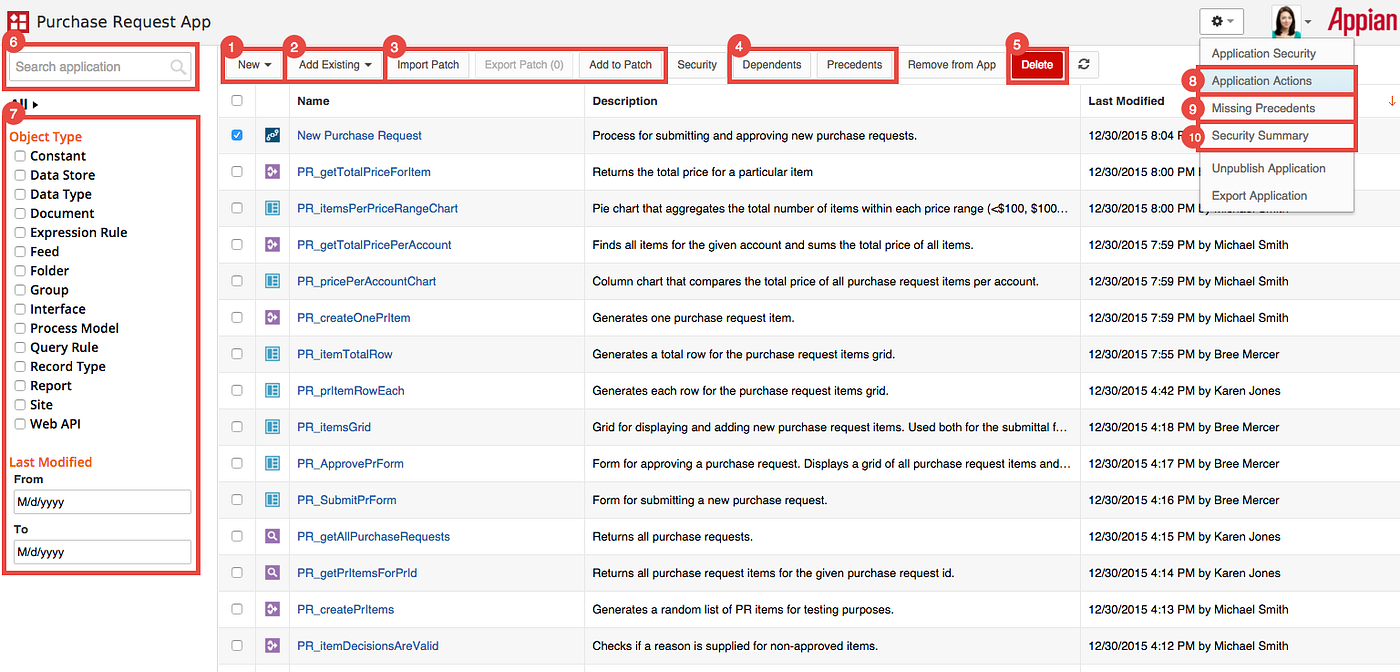1400x672 pixels.
Task: Click the Security button in the toolbar
Action: (697, 65)
